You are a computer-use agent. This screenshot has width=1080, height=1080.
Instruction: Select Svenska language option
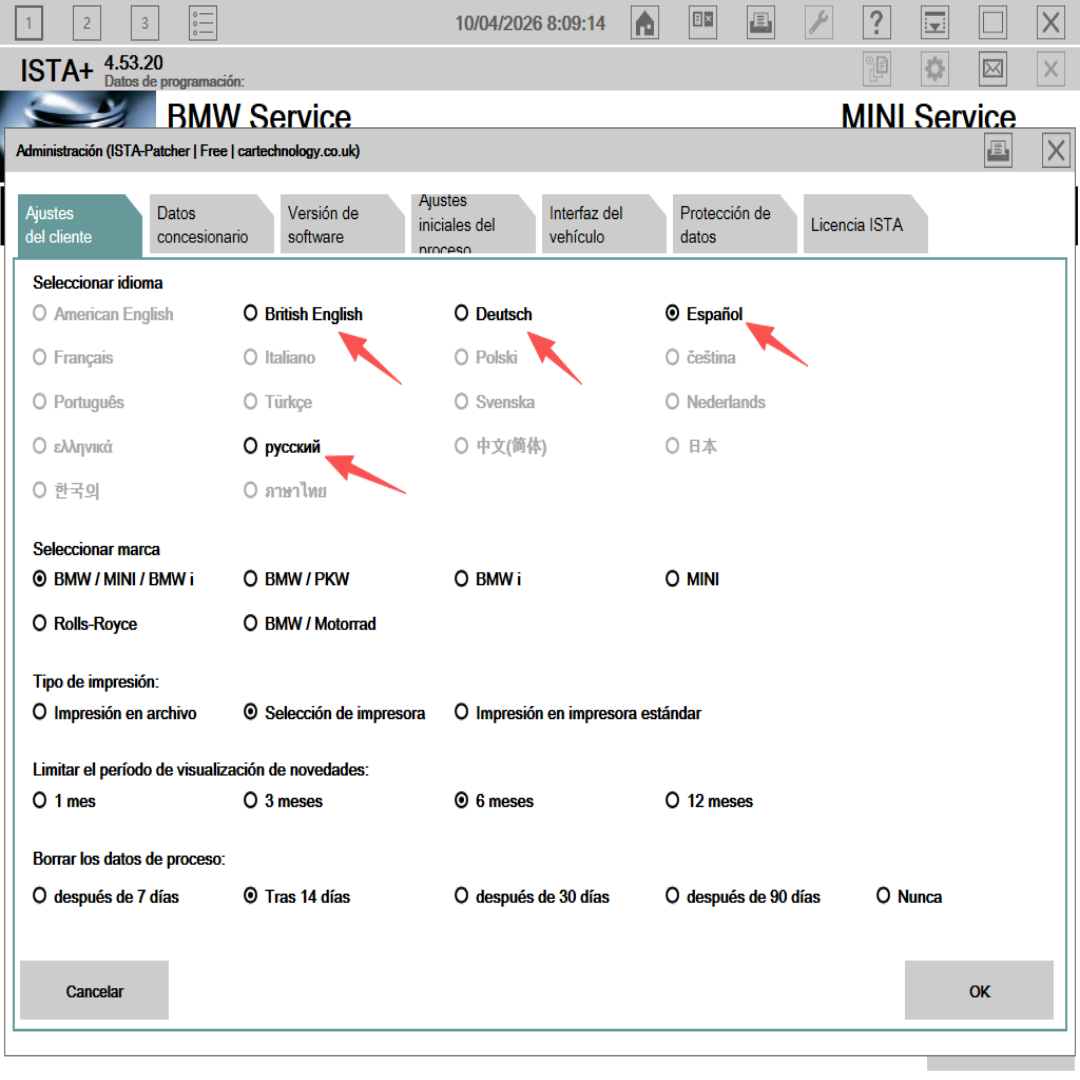[x=494, y=402]
